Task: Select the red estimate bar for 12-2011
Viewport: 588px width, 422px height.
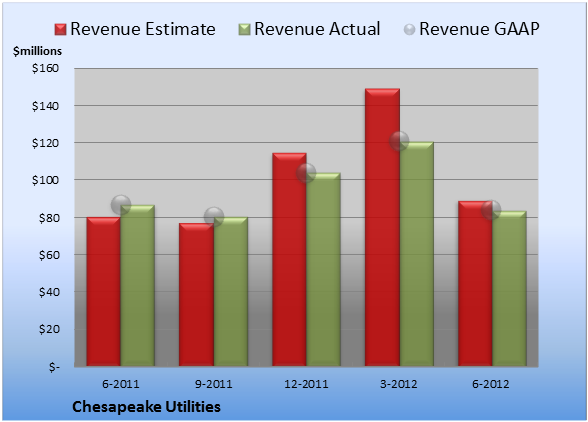Action: click(x=290, y=259)
